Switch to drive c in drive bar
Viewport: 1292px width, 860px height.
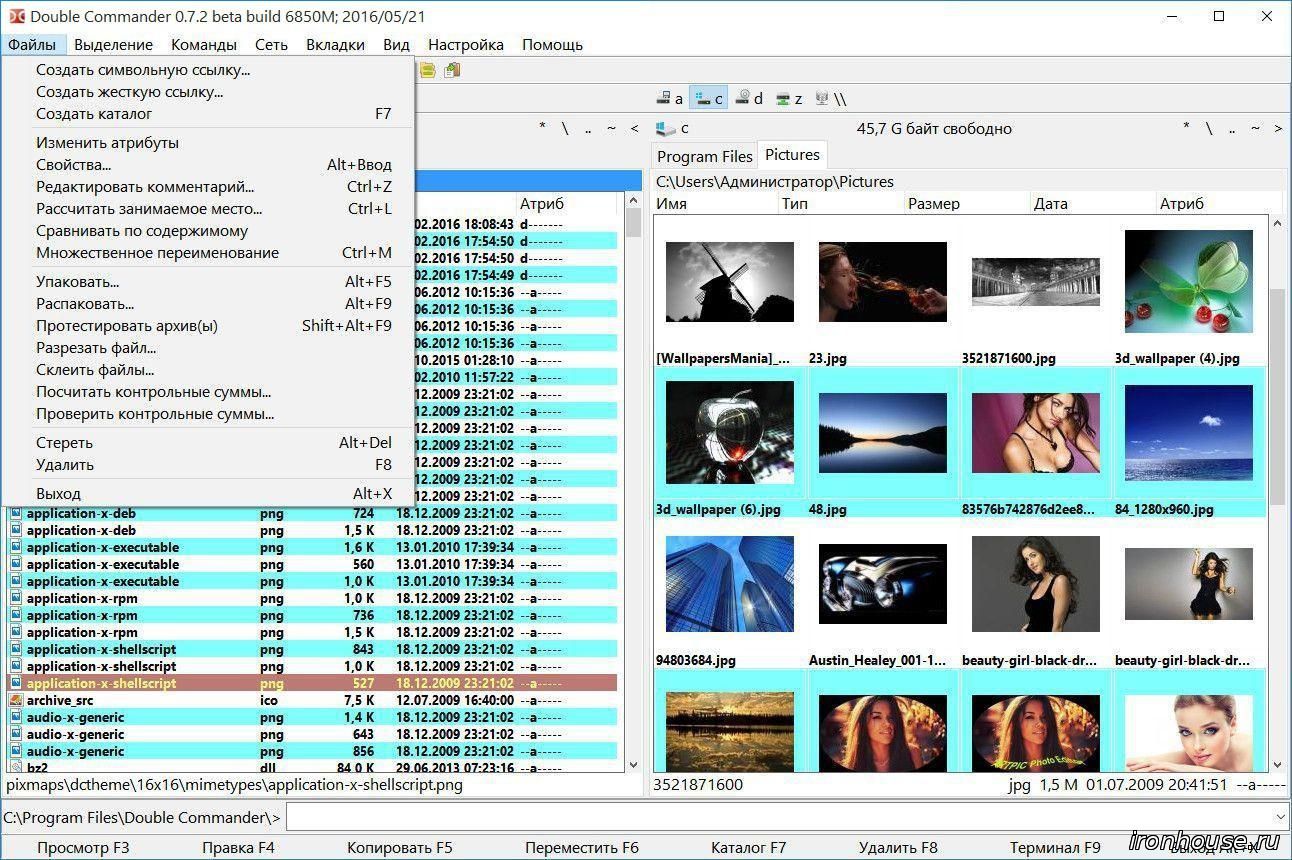click(709, 98)
